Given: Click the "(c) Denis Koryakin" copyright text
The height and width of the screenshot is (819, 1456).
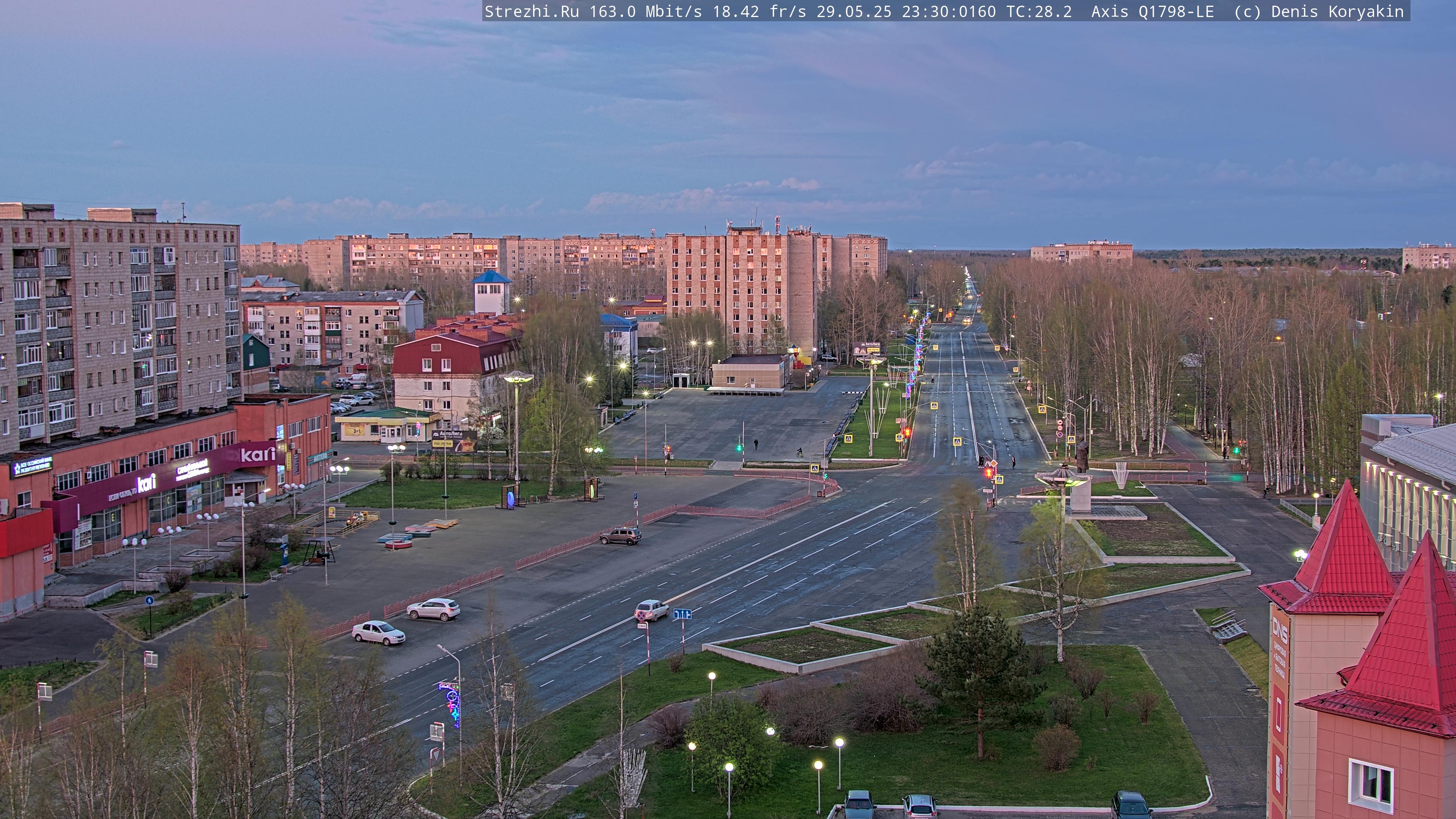Looking at the screenshot, I should [1319, 11].
